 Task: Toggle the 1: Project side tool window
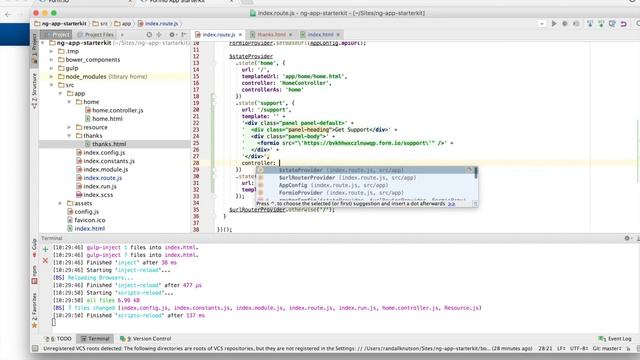(35, 50)
